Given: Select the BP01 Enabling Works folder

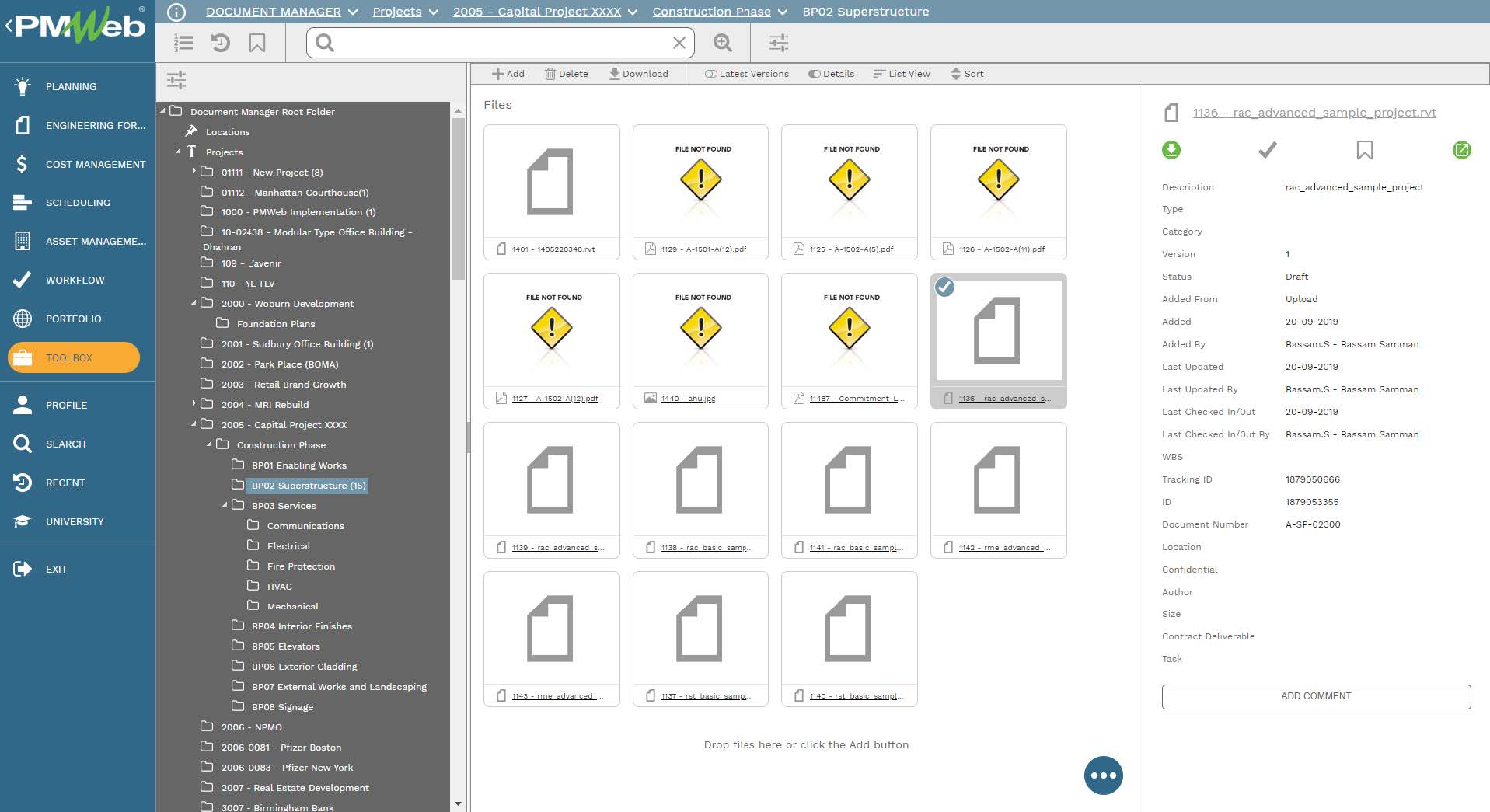Looking at the screenshot, I should click(298, 465).
